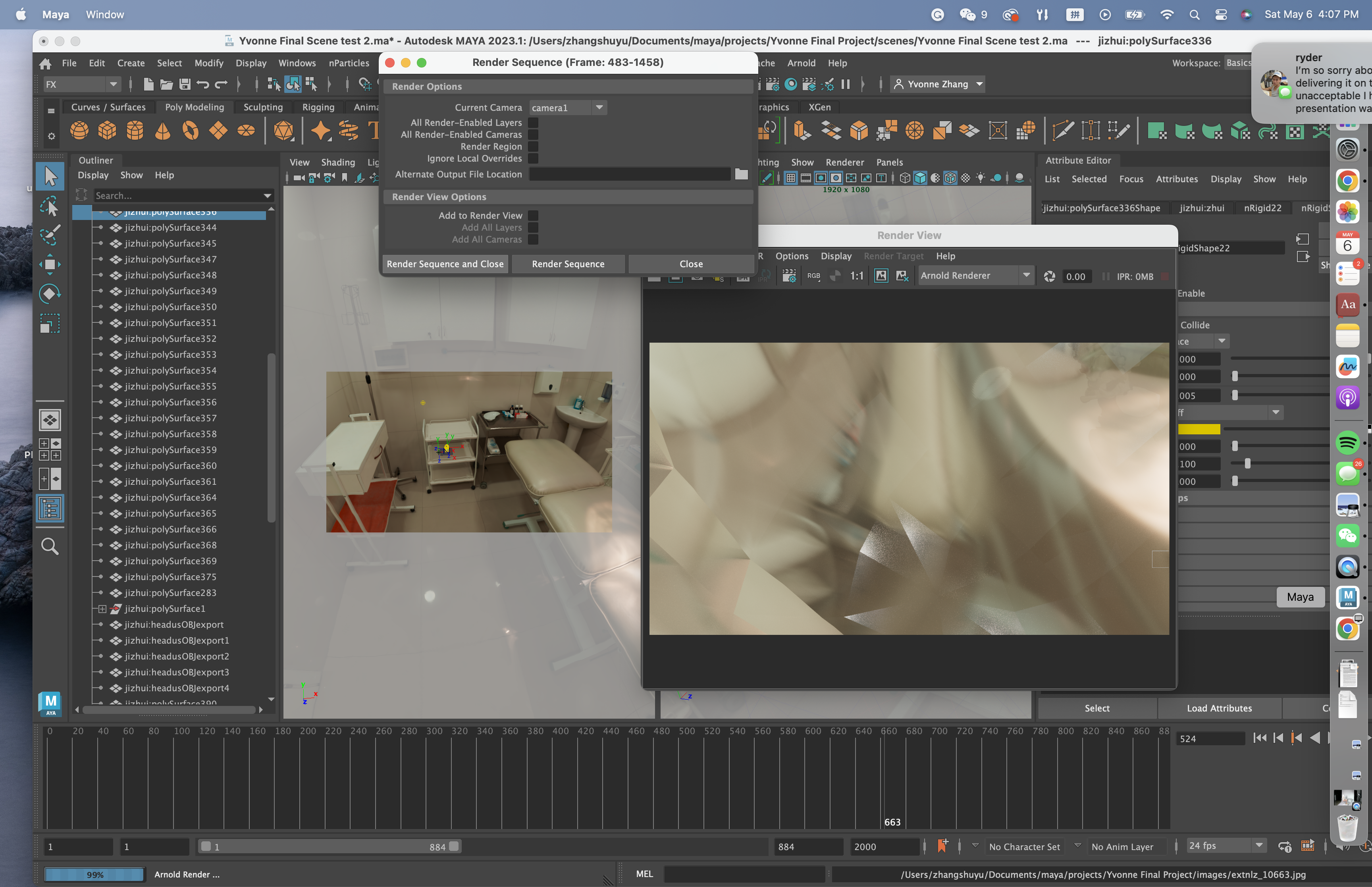
Task: Click the current frame field showing 524
Action: click(x=1210, y=739)
